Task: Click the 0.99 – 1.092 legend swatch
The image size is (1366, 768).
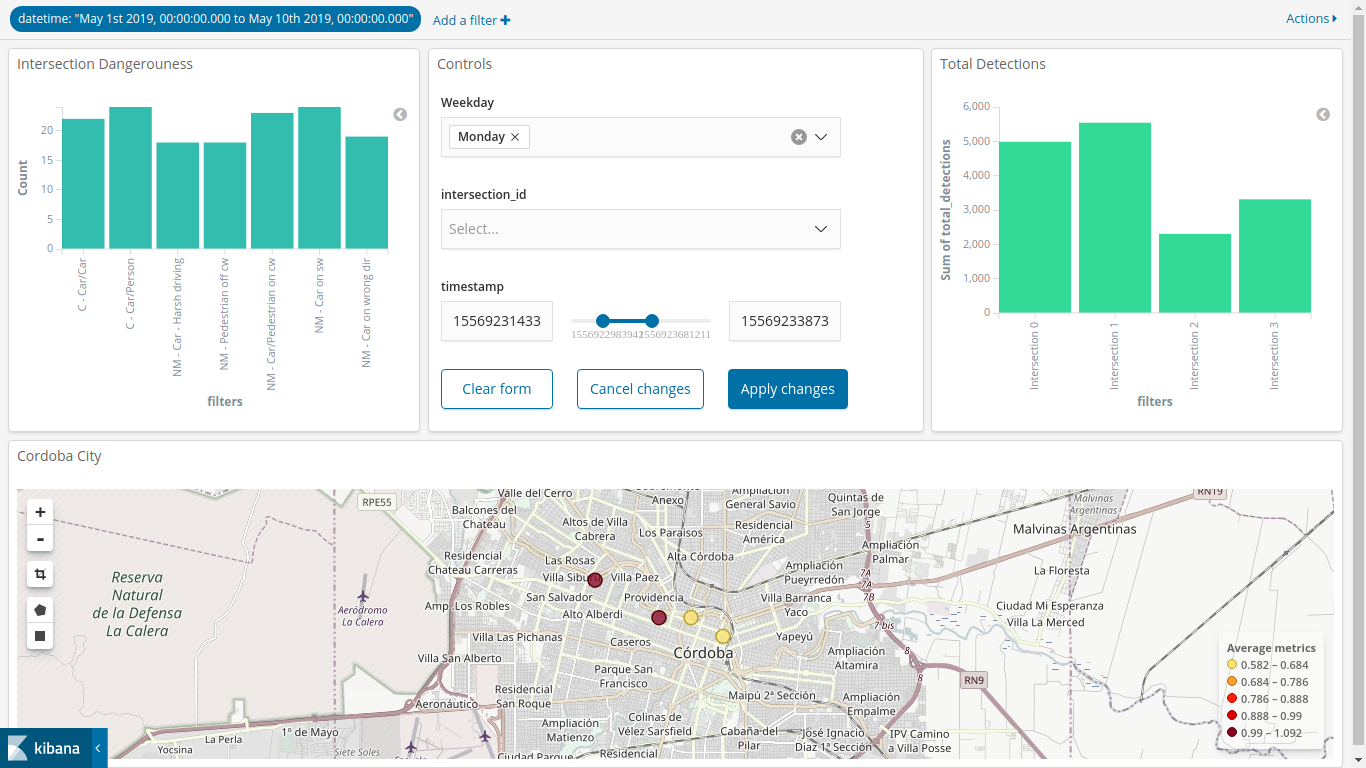Action: click(1232, 733)
